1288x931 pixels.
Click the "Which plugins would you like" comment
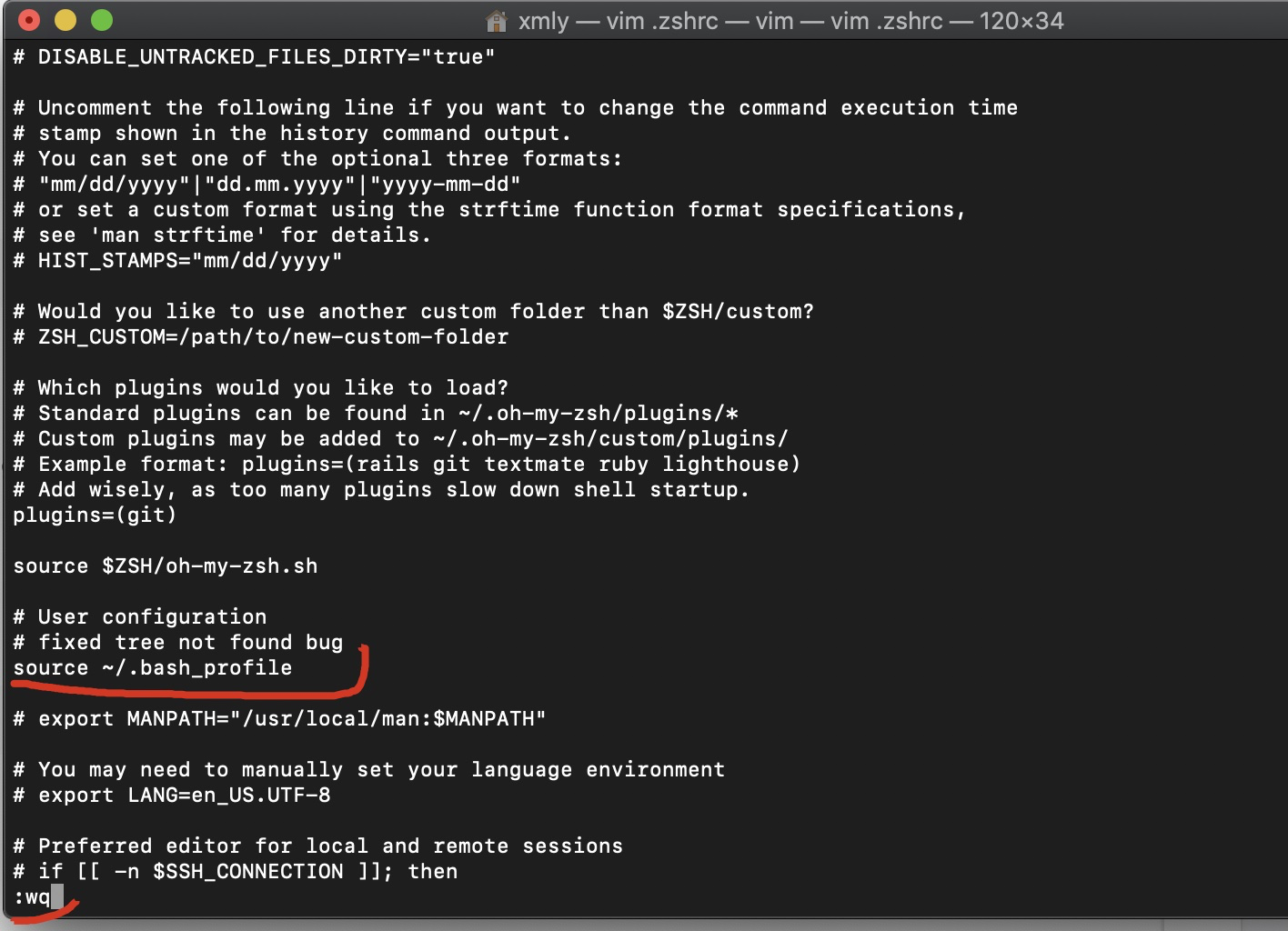261,388
